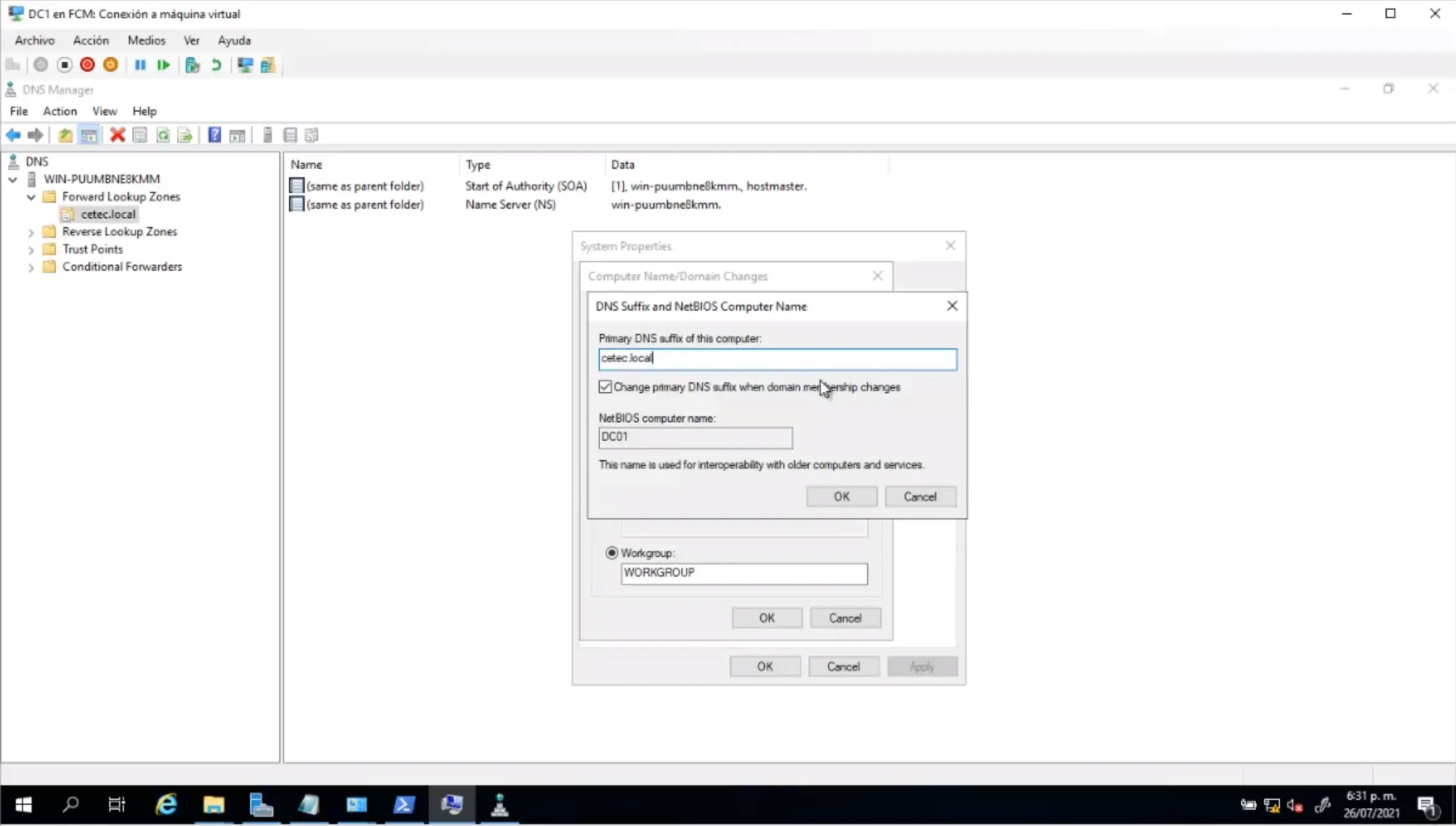Screen dimensions: 1456x826
Task: Click the Up One Level folder icon
Action: (65, 135)
